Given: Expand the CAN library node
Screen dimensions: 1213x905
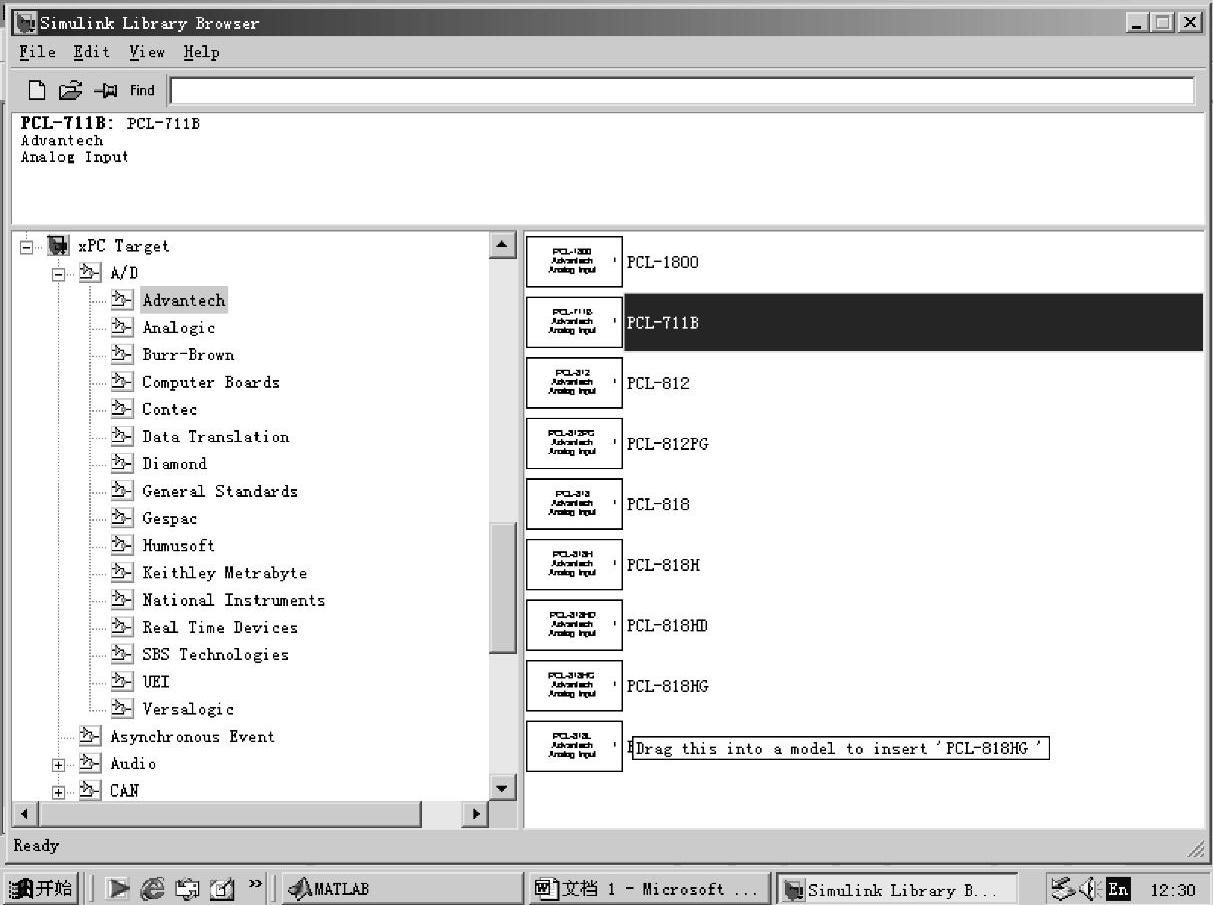Looking at the screenshot, I should [59, 792].
